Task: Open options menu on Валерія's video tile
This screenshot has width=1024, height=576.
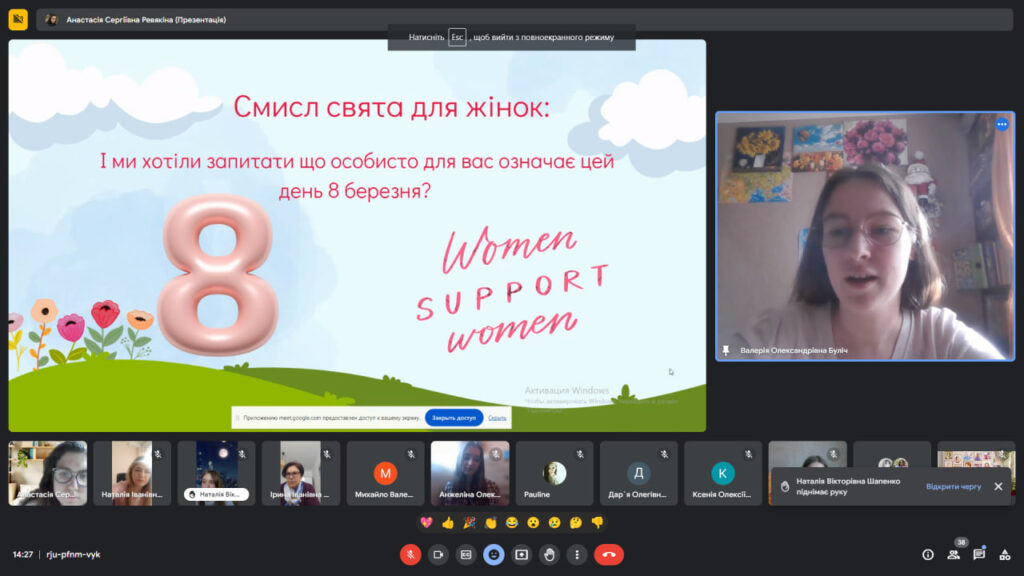Action: point(1001,124)
